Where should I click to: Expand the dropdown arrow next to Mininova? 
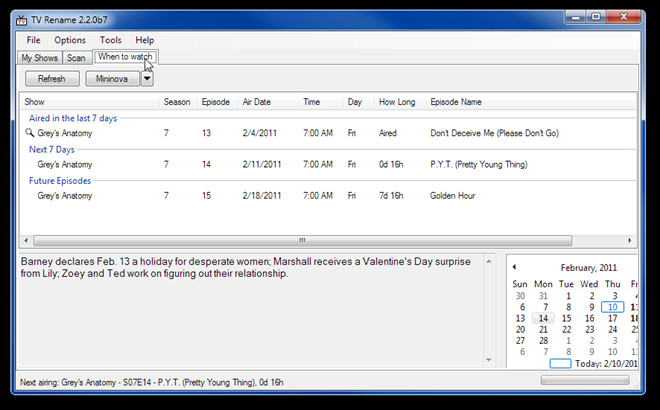(147, 79)
